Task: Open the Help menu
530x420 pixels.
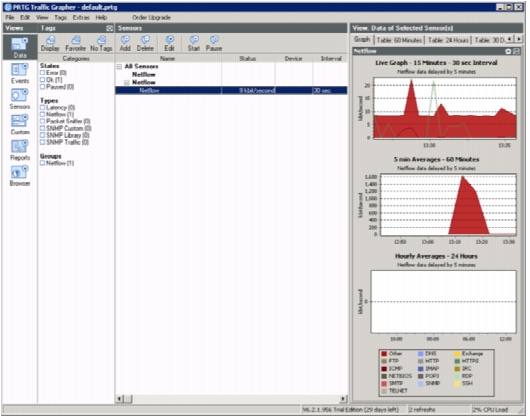Action: tap(101, 17)
